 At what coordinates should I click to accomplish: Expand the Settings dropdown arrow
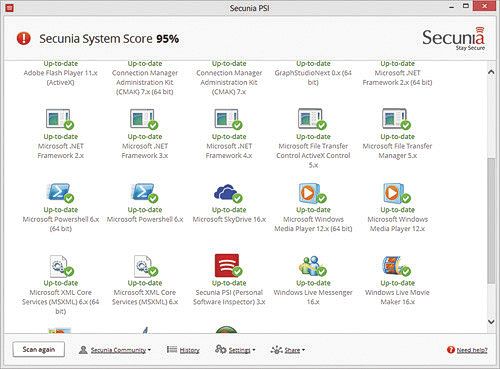(254, 350)
